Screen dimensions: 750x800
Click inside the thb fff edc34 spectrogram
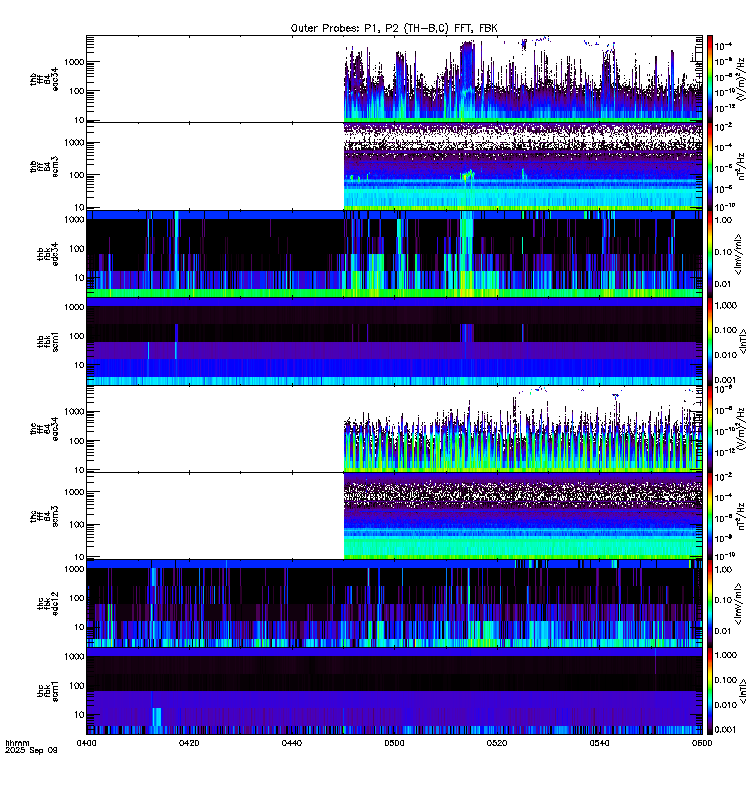[x=394, y=79]
